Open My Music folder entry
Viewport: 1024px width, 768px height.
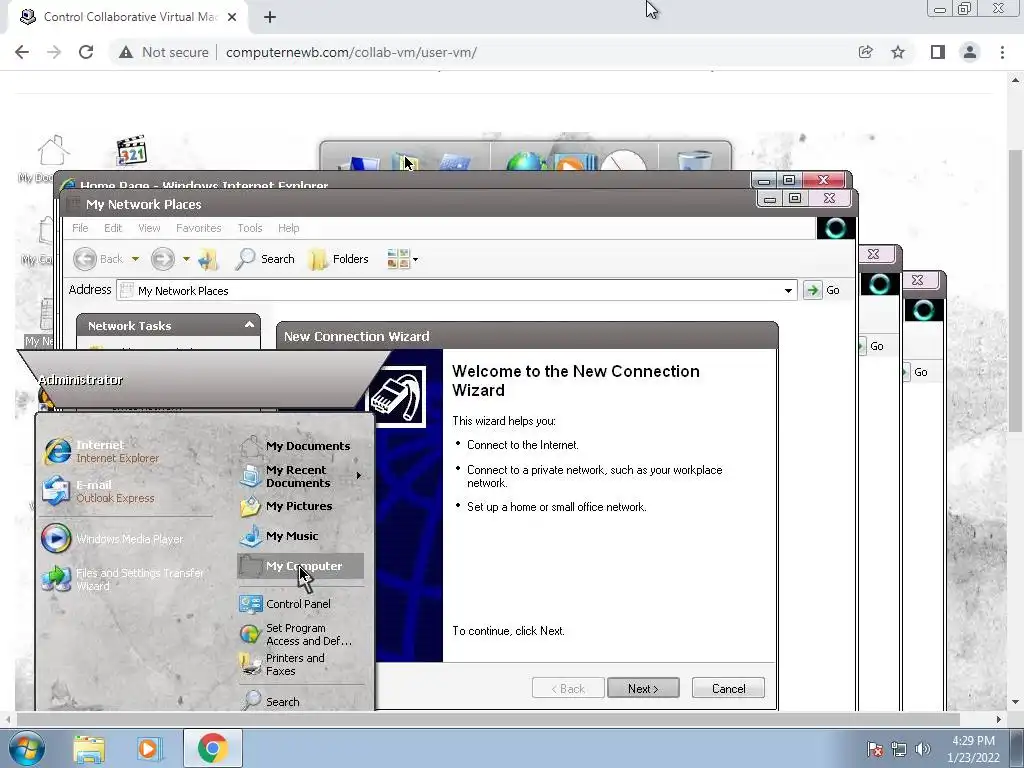point(280,536)
